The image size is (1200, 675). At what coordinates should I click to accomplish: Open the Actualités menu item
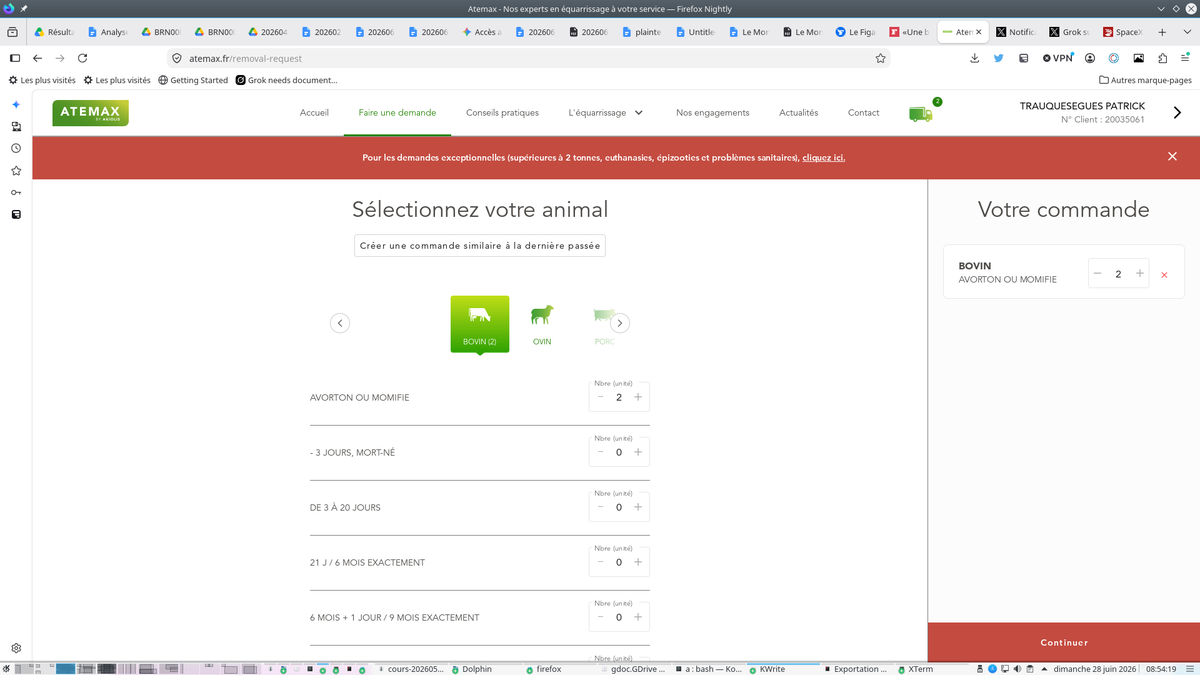pos(798,113)
